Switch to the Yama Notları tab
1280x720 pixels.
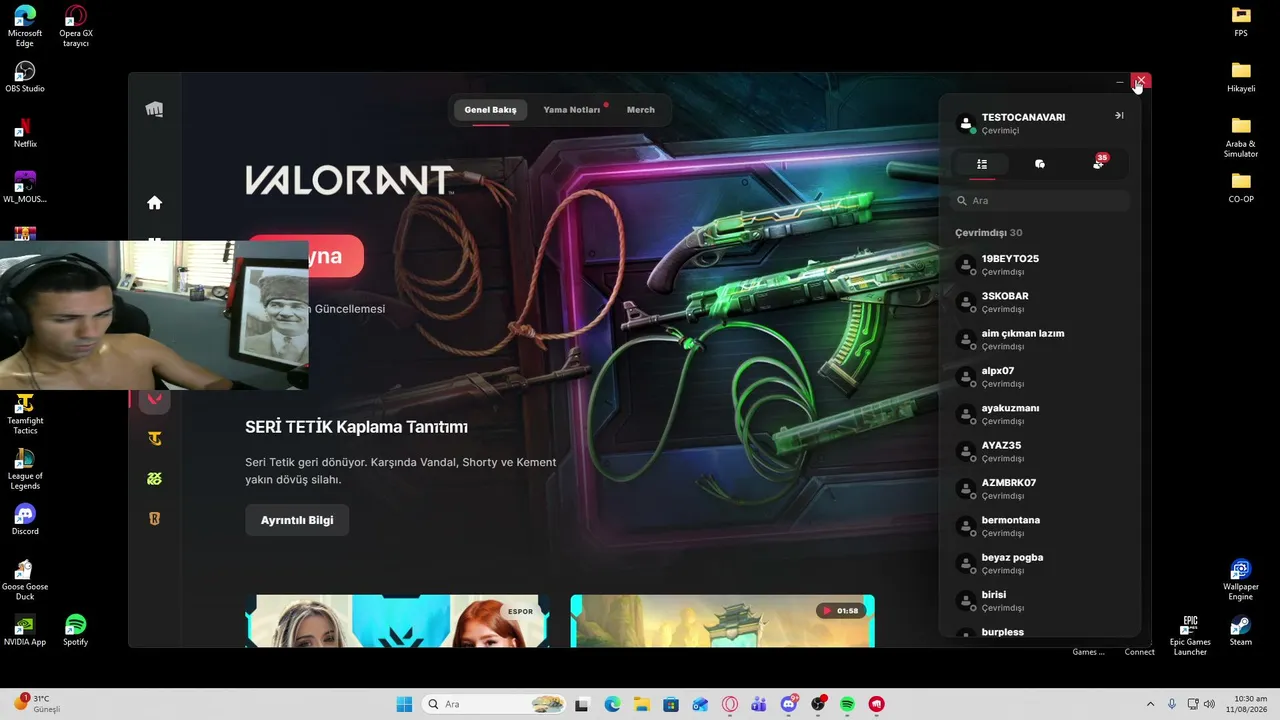(572, 110)
